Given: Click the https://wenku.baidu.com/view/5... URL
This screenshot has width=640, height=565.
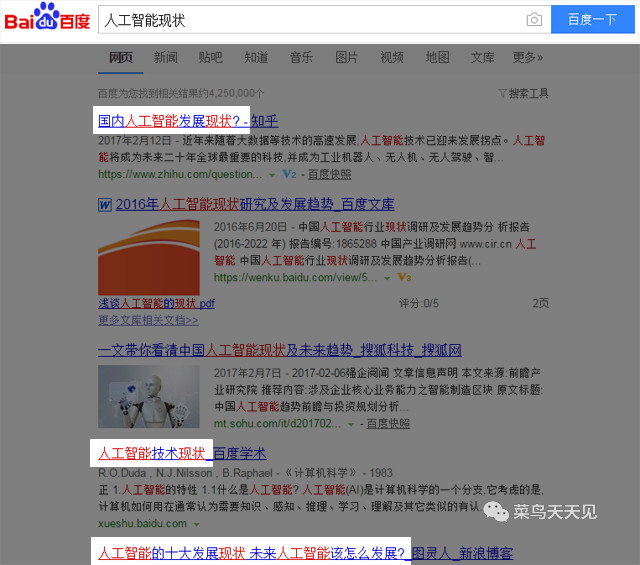Looking at the screenshot, I should [296, 278].
